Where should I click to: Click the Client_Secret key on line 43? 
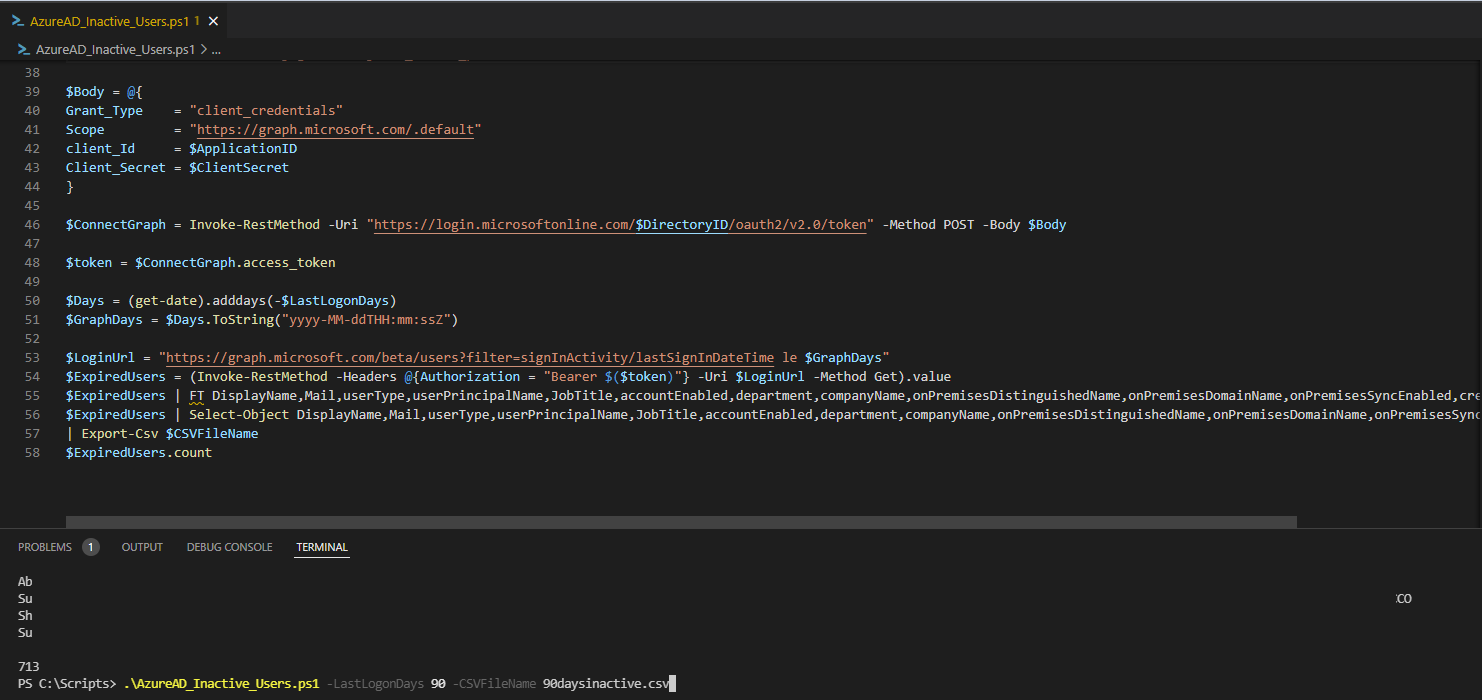coord(116,168)
